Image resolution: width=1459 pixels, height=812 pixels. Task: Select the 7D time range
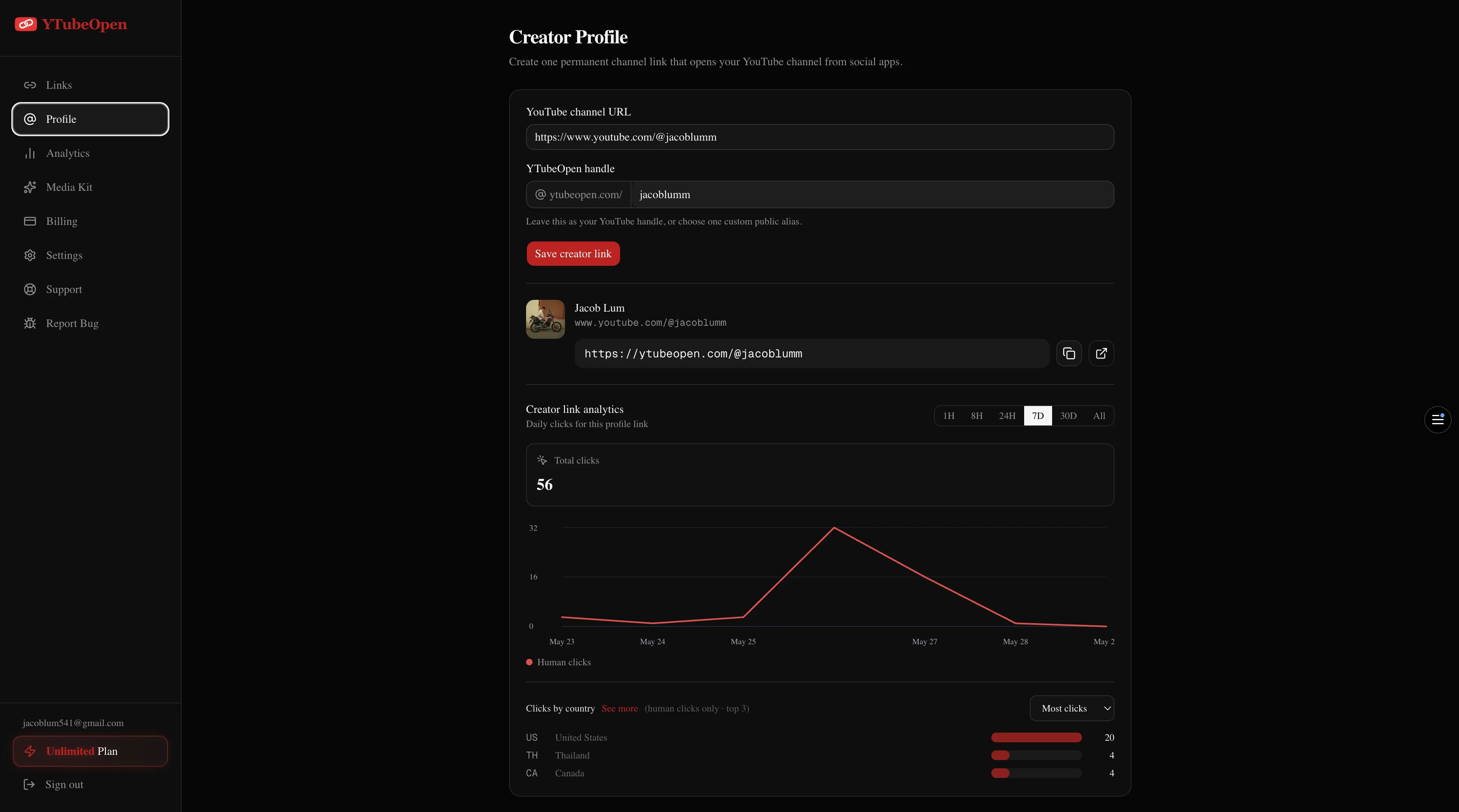point(1038,416)
